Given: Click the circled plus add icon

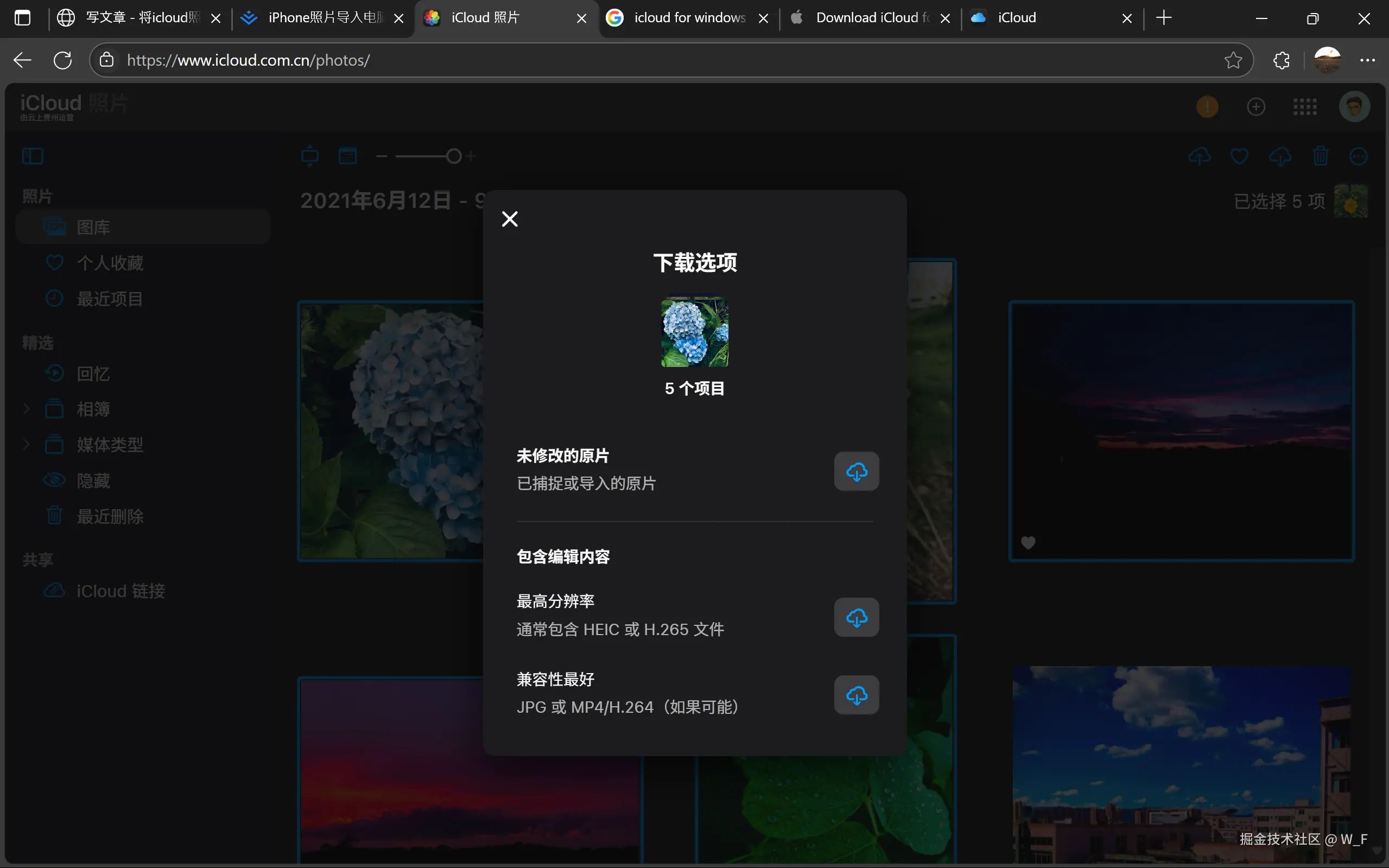Looking at the screenshot, I should 1257,107.
